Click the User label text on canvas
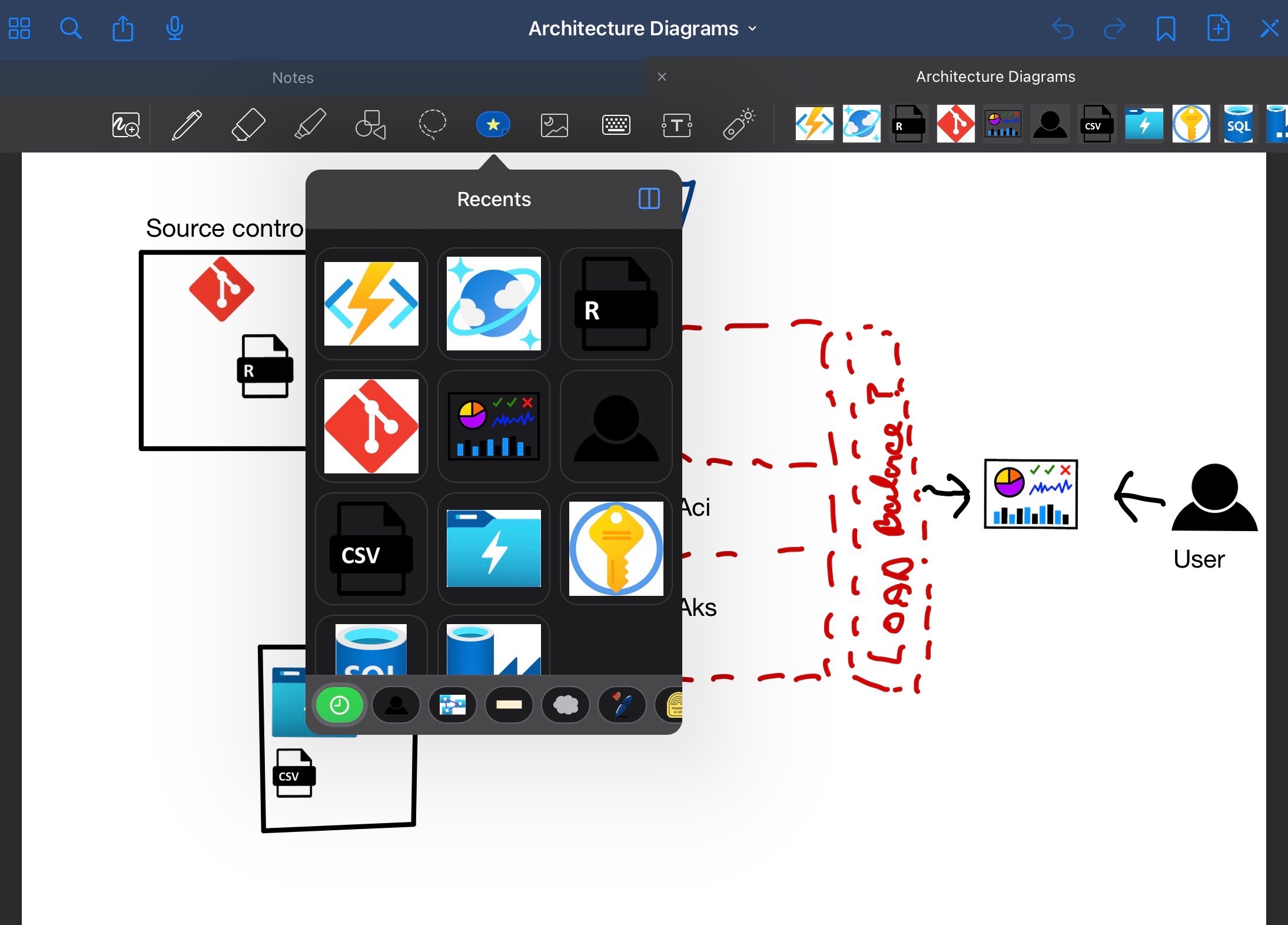1288x925 pixels. tap(1199, 559)
